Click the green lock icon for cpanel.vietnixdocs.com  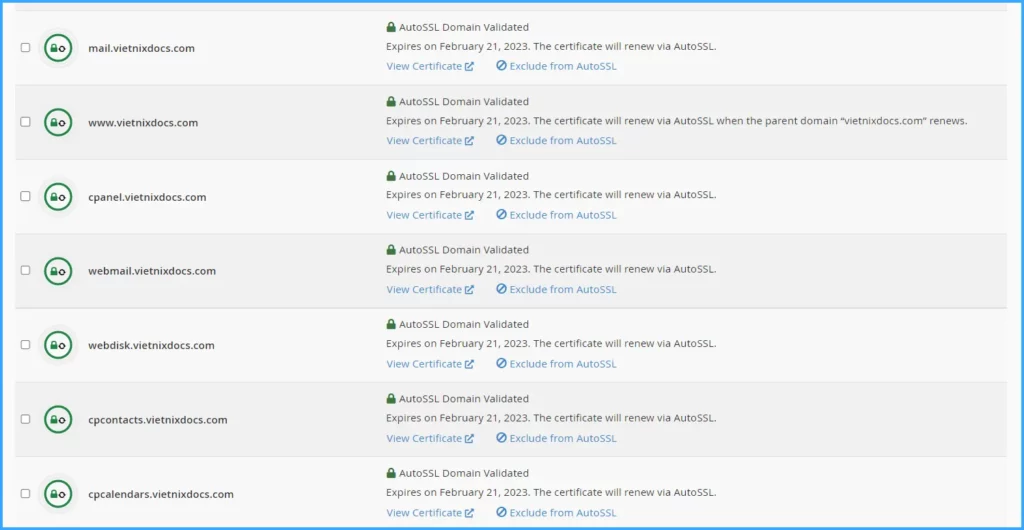(58, 197)
